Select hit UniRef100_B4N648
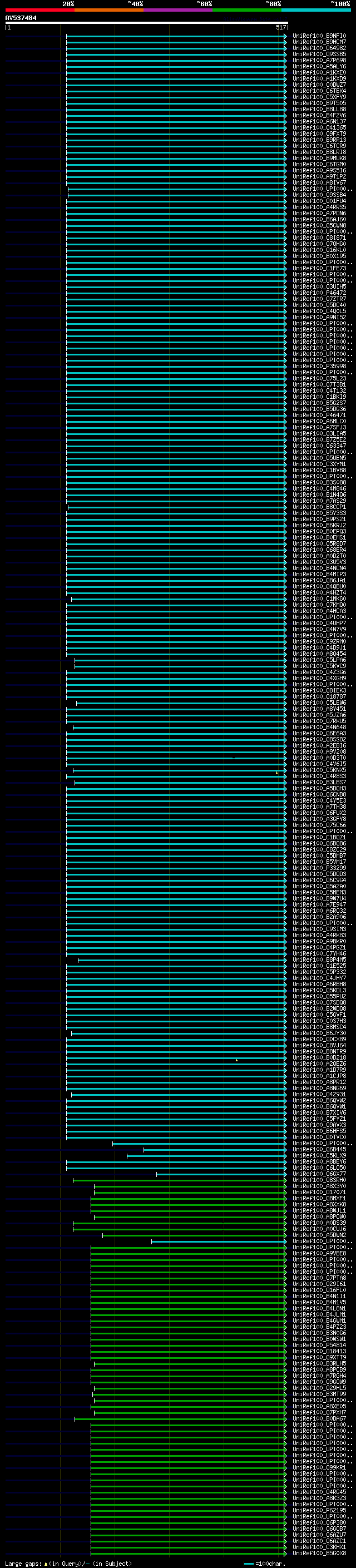The image size is (356, 1568). pos(319,728)
